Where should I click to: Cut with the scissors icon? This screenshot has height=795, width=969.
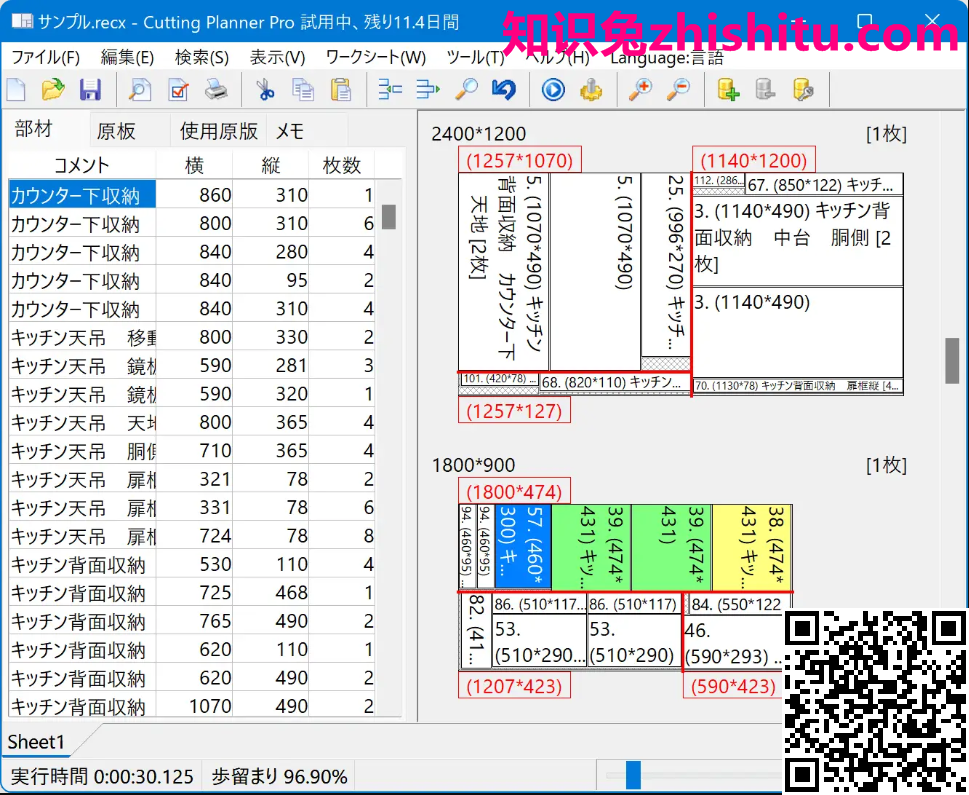[x=265, y=90]
